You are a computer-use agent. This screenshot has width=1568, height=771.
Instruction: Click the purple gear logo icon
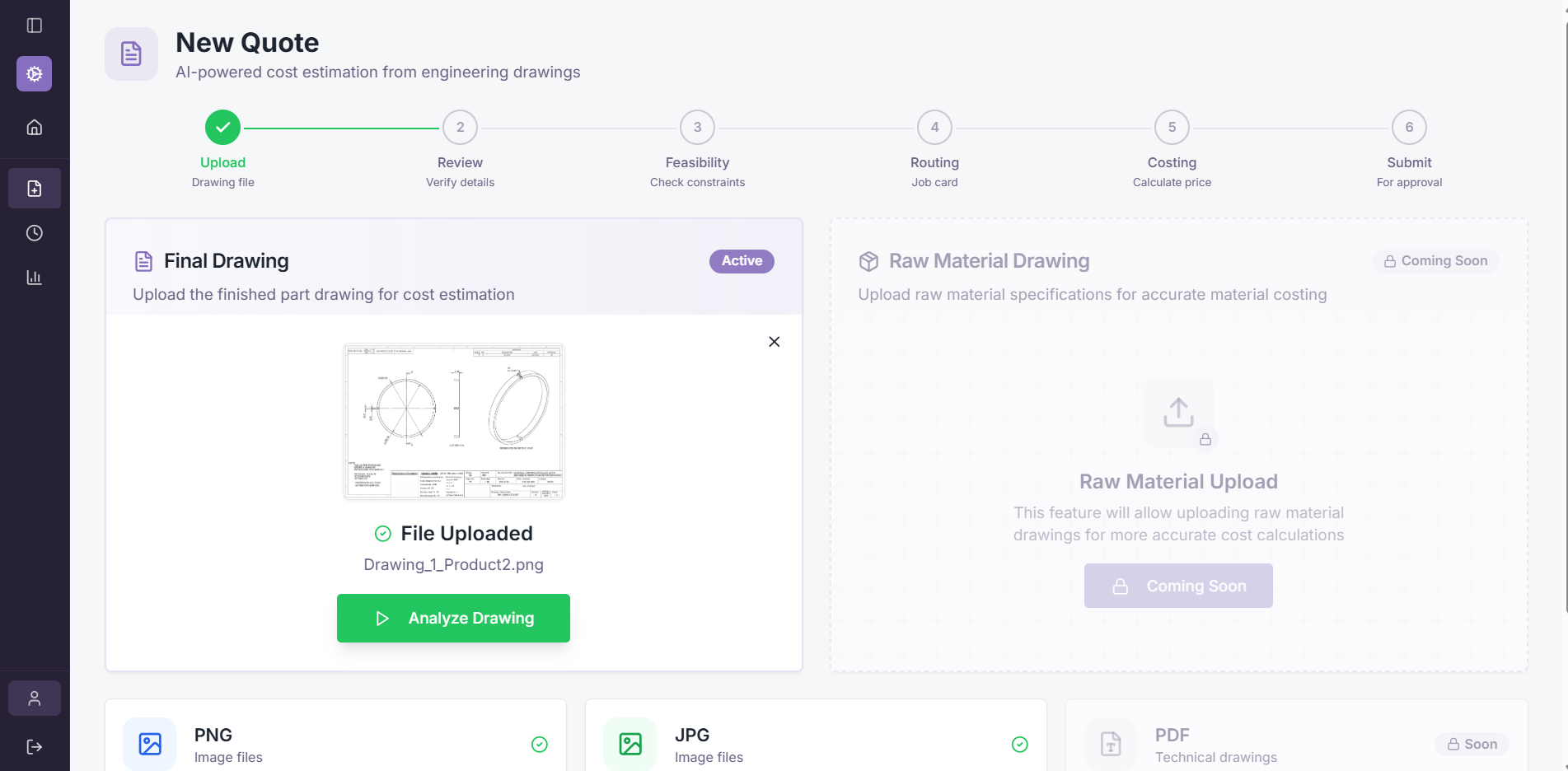(x=35, y=74)
